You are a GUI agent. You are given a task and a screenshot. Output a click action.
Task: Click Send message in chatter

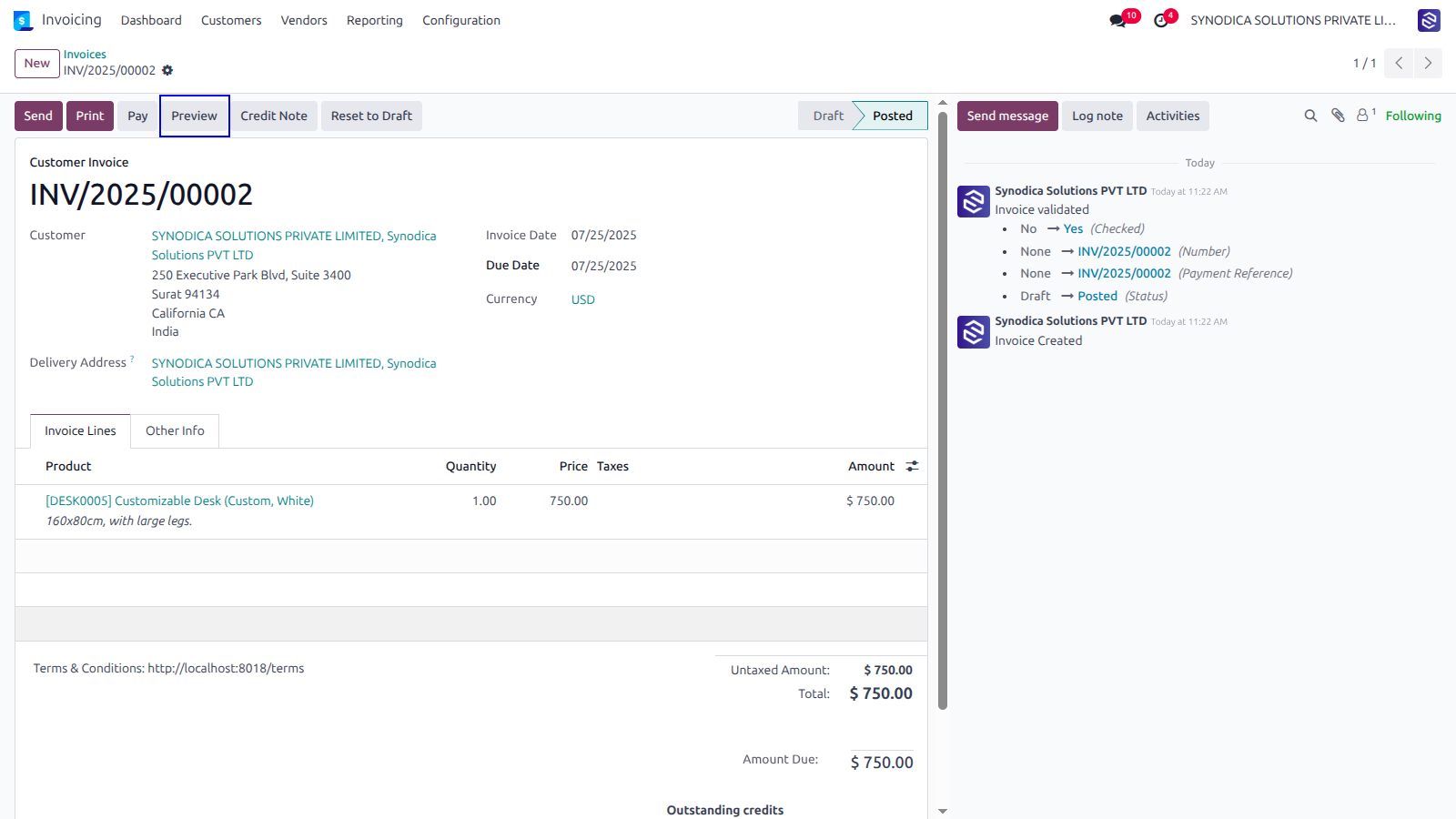1007,116
